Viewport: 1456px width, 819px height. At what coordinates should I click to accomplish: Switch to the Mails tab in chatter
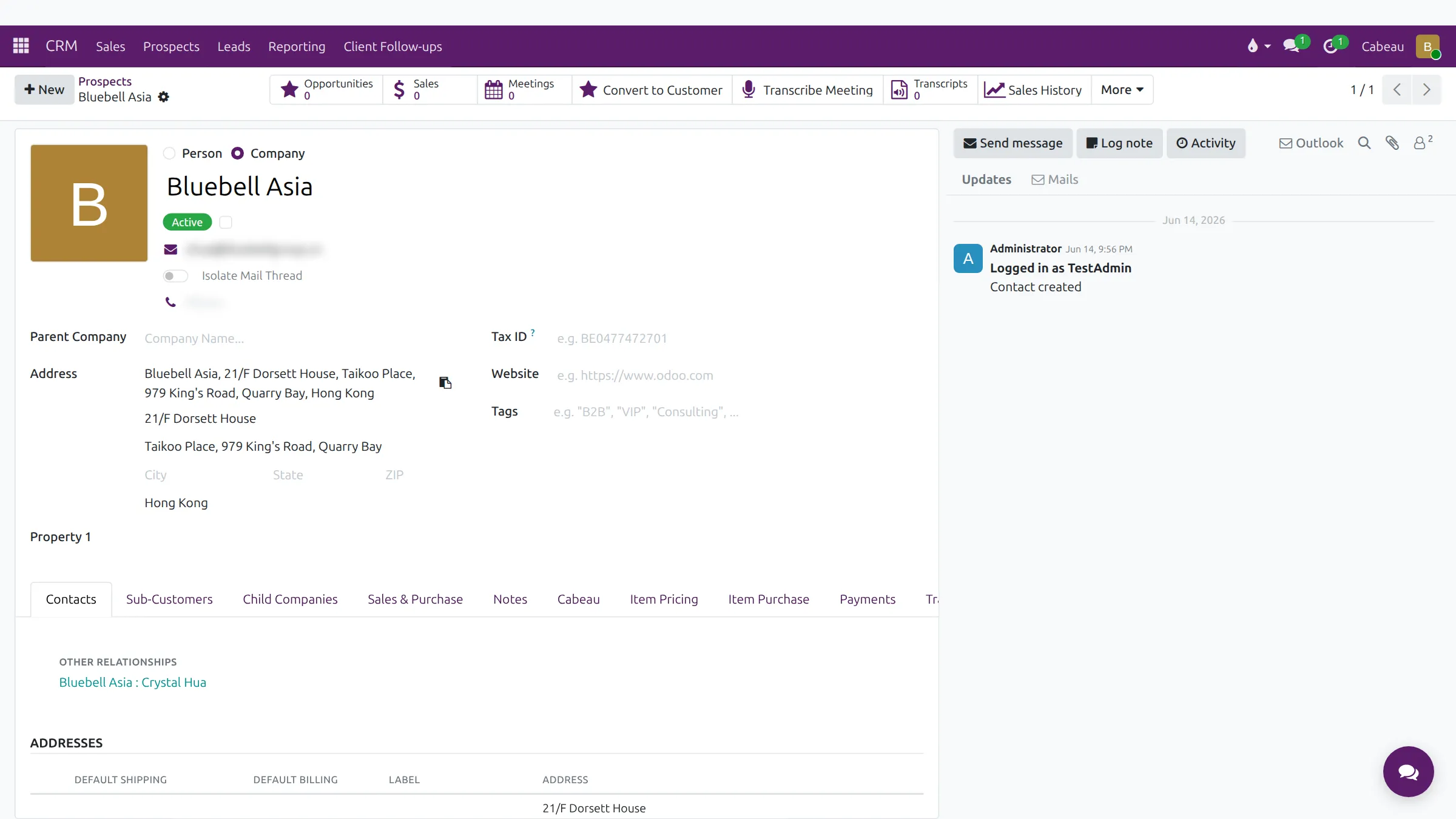(1055, 180)
